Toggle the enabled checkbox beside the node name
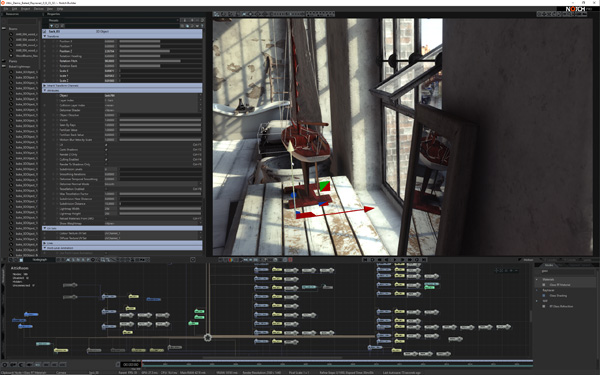 tap(44, 31)
